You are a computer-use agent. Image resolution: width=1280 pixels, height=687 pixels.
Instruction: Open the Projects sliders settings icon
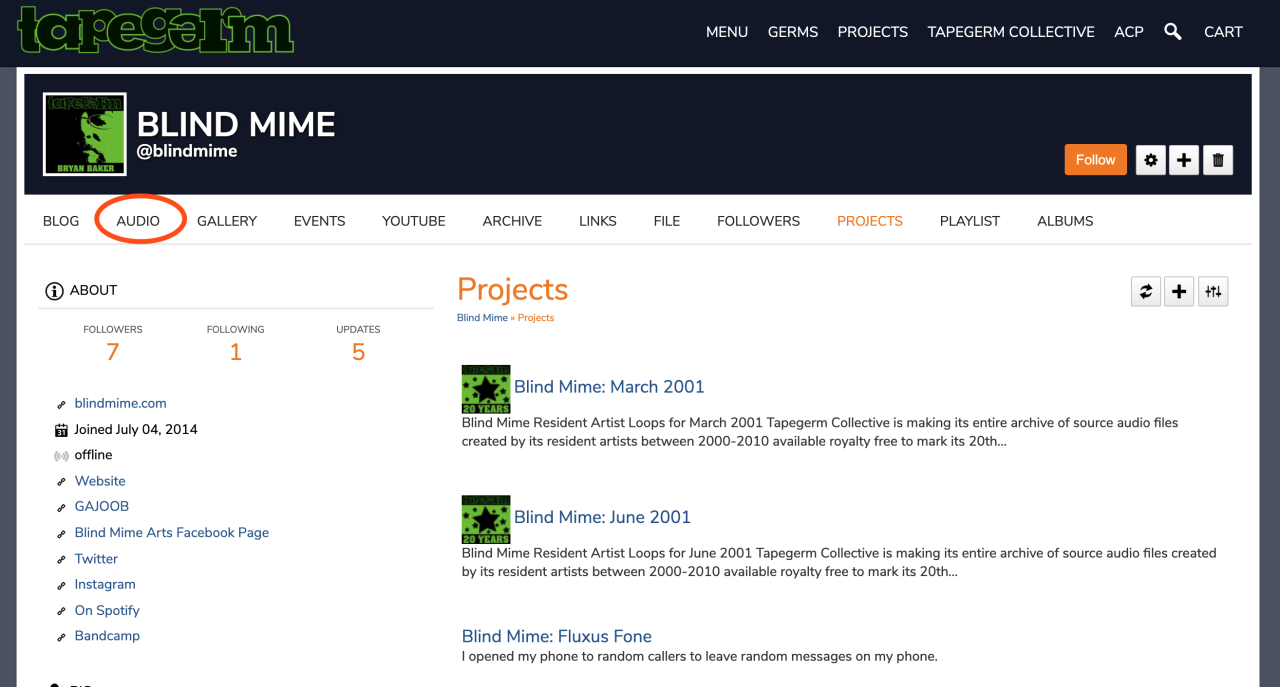tap(1213, 292)
